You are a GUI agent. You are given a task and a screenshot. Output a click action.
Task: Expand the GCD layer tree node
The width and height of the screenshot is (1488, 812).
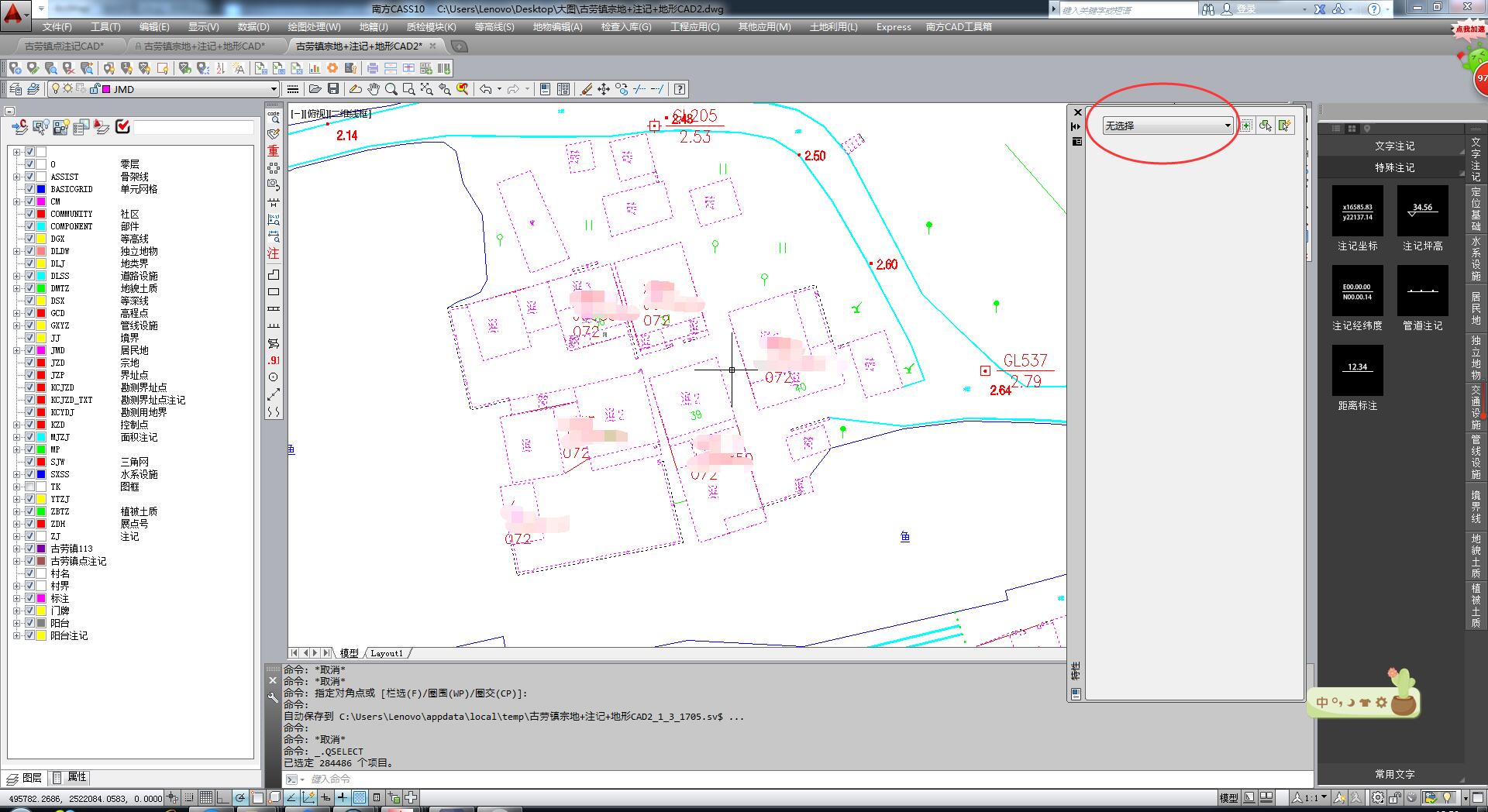pos(16,313)
